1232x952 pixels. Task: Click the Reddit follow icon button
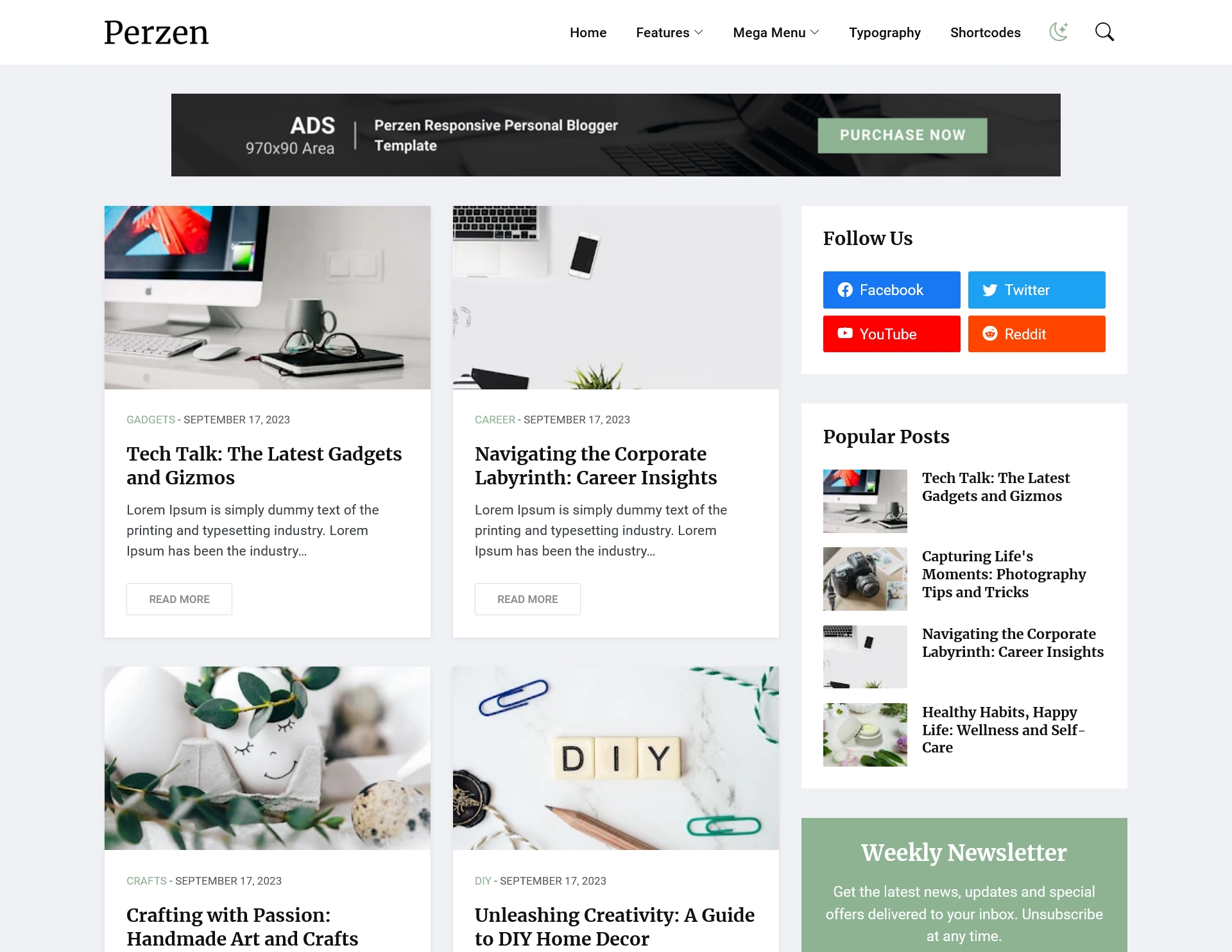[x=1036, y=334]
